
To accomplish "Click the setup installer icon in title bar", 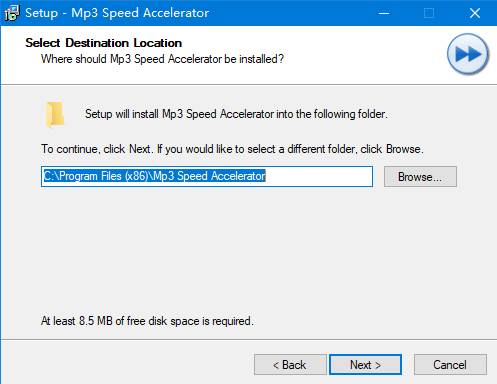I will (x=12, y=13).
